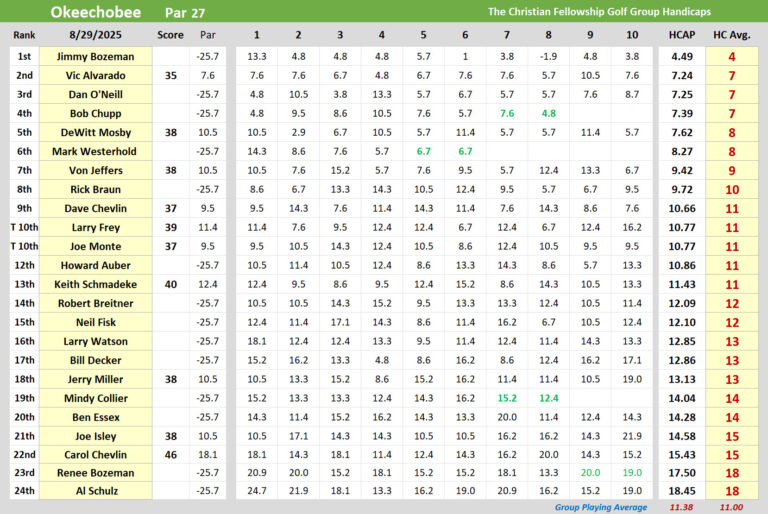This screenshot has width=768, height=514.
Task: Click the Okeechobee course title
Action: (96, 12)
